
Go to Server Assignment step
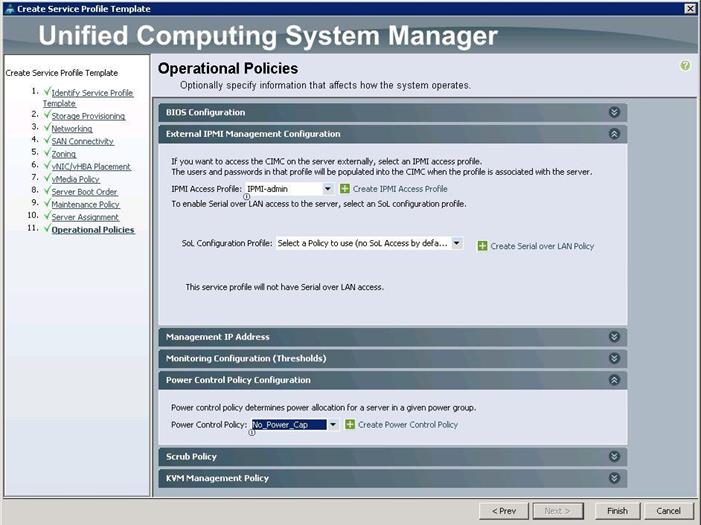point(85,217)
